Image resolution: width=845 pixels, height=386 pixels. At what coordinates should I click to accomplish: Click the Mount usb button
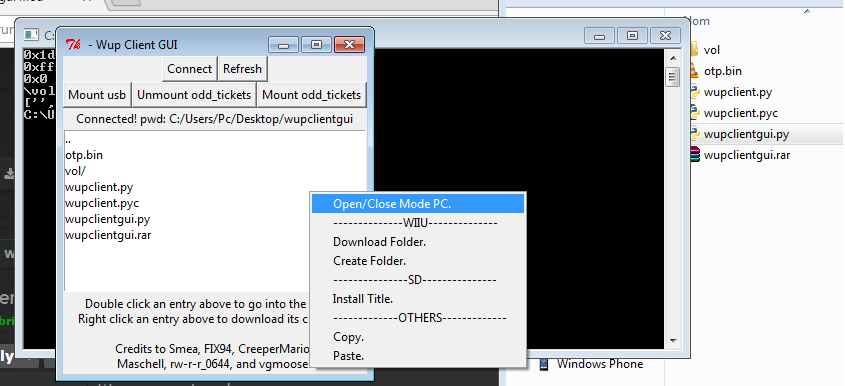click(x=97, y=95)
